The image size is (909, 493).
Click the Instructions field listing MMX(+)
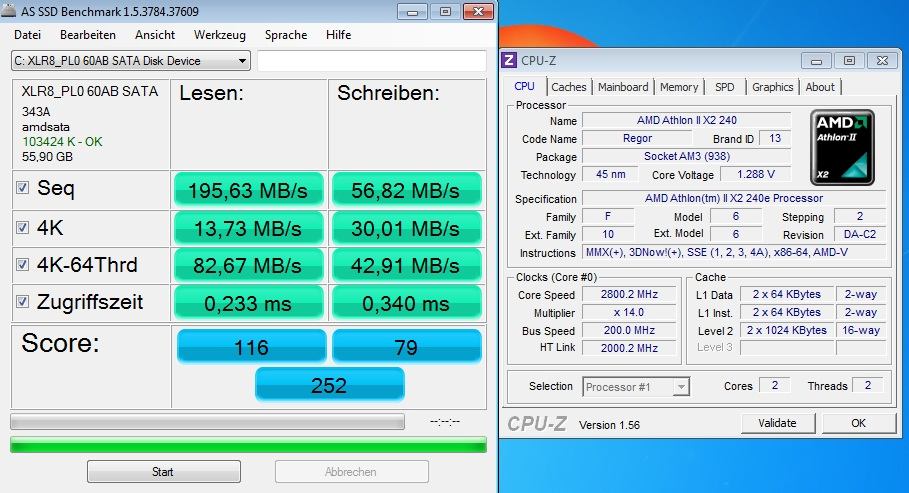(734, 252)
